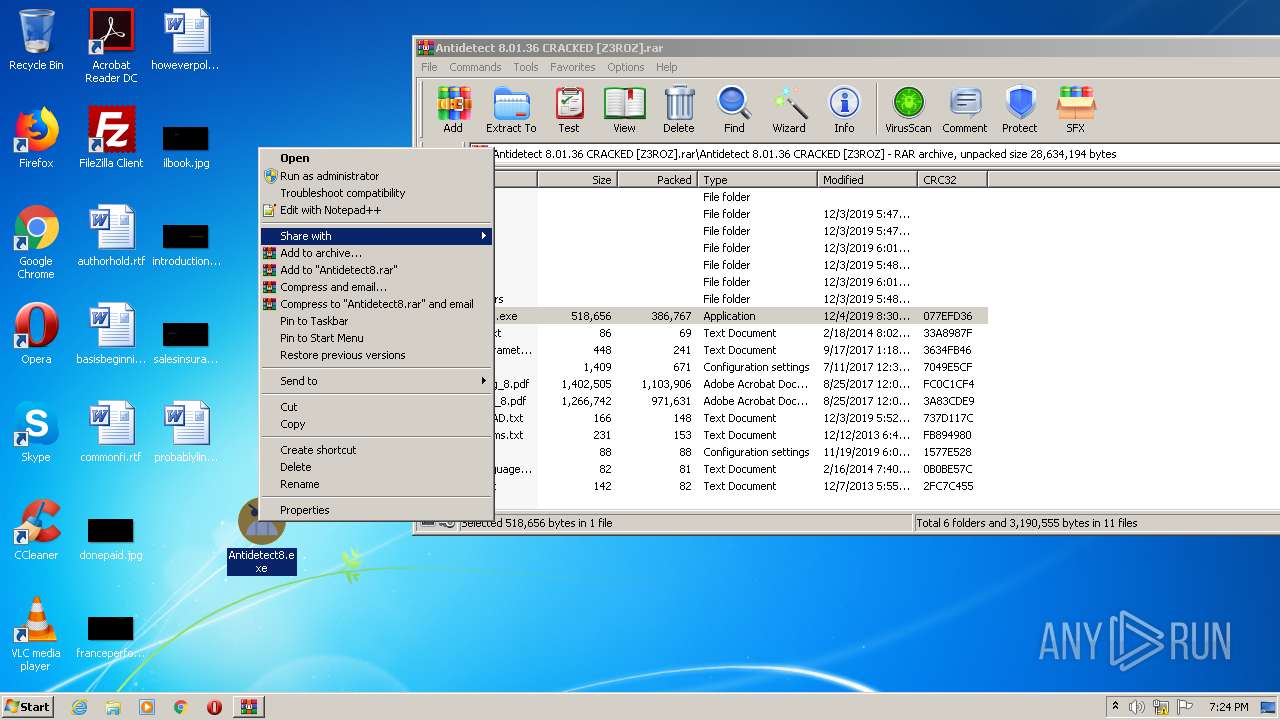Select the CCleaner desktop shortcut
Screen dimensions: 1280x720
pyautogui.click(x=36, y=530)
